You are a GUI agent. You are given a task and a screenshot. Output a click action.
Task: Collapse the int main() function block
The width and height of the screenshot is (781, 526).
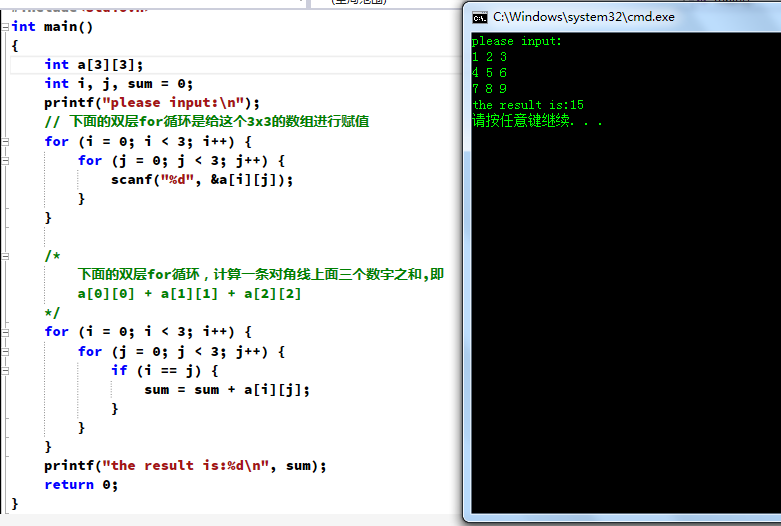[5, 27]
